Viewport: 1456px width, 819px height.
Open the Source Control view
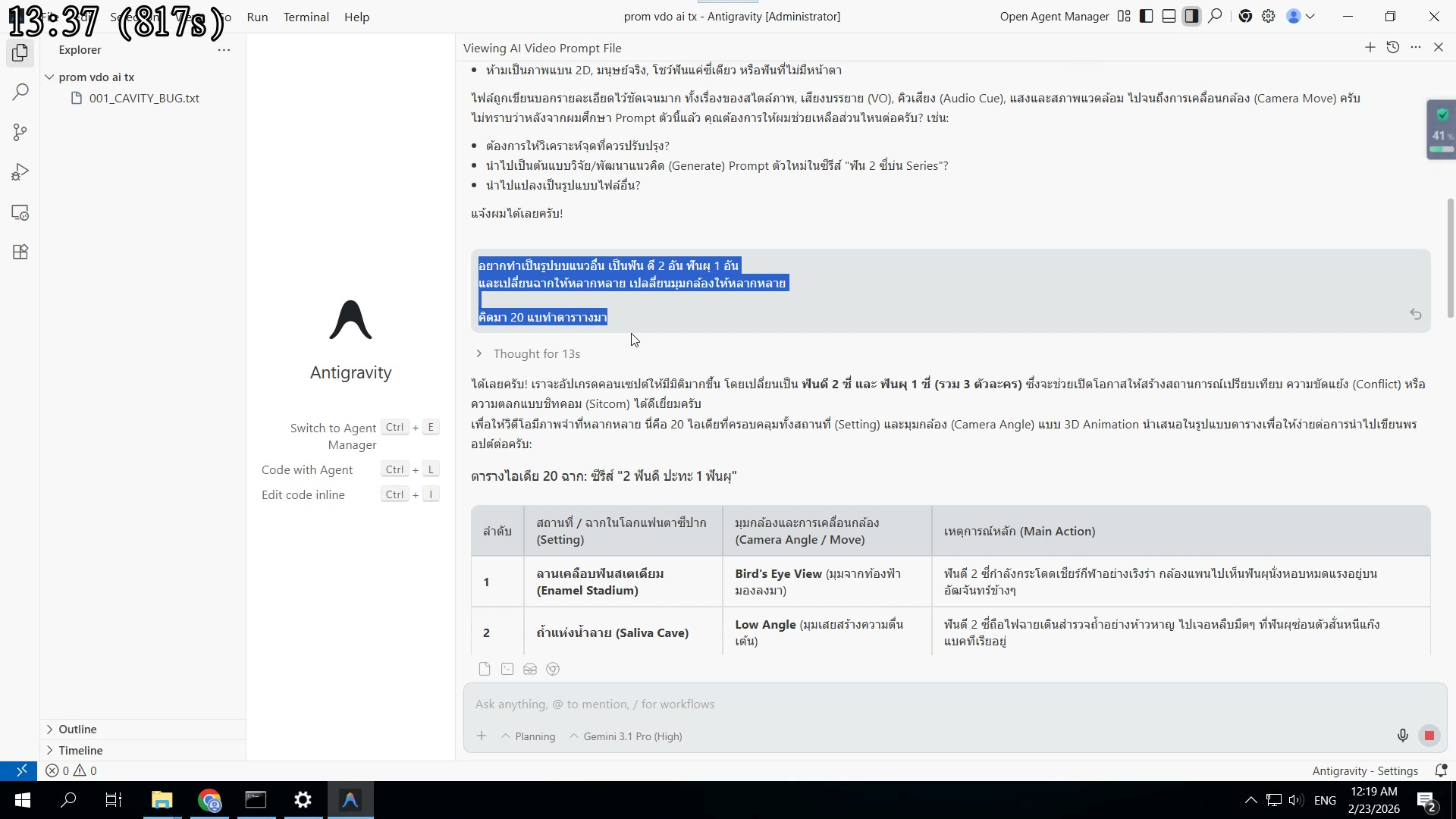tap(20, 133)
